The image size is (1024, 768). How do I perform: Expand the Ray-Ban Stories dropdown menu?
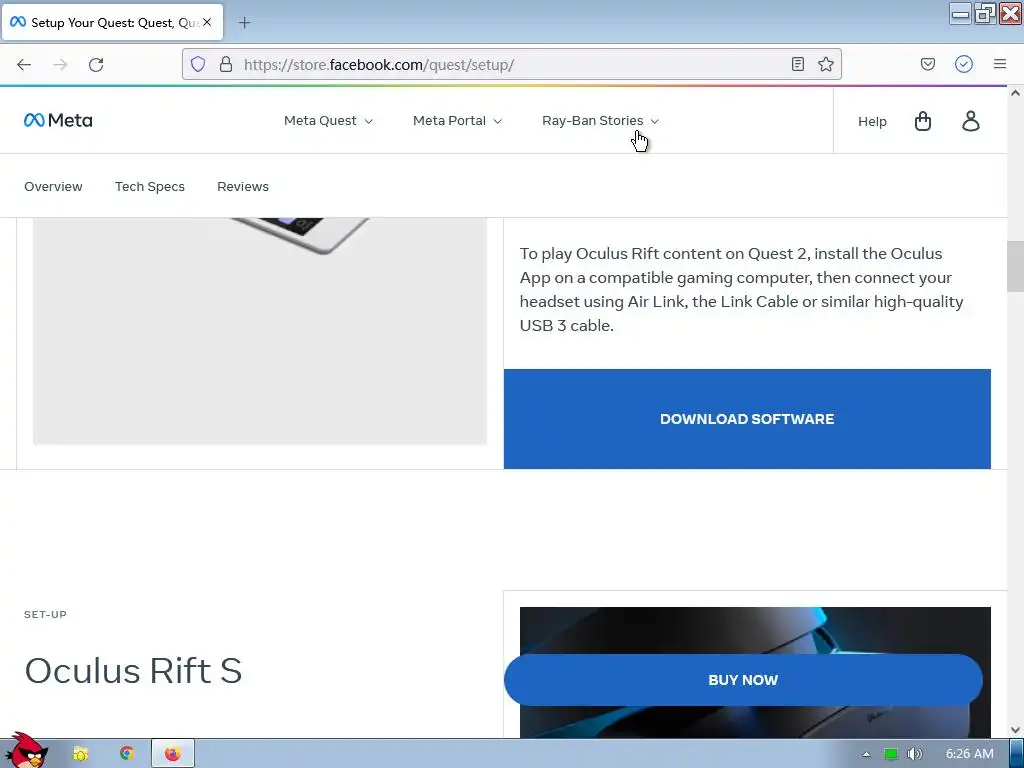[x=601, y=121]
